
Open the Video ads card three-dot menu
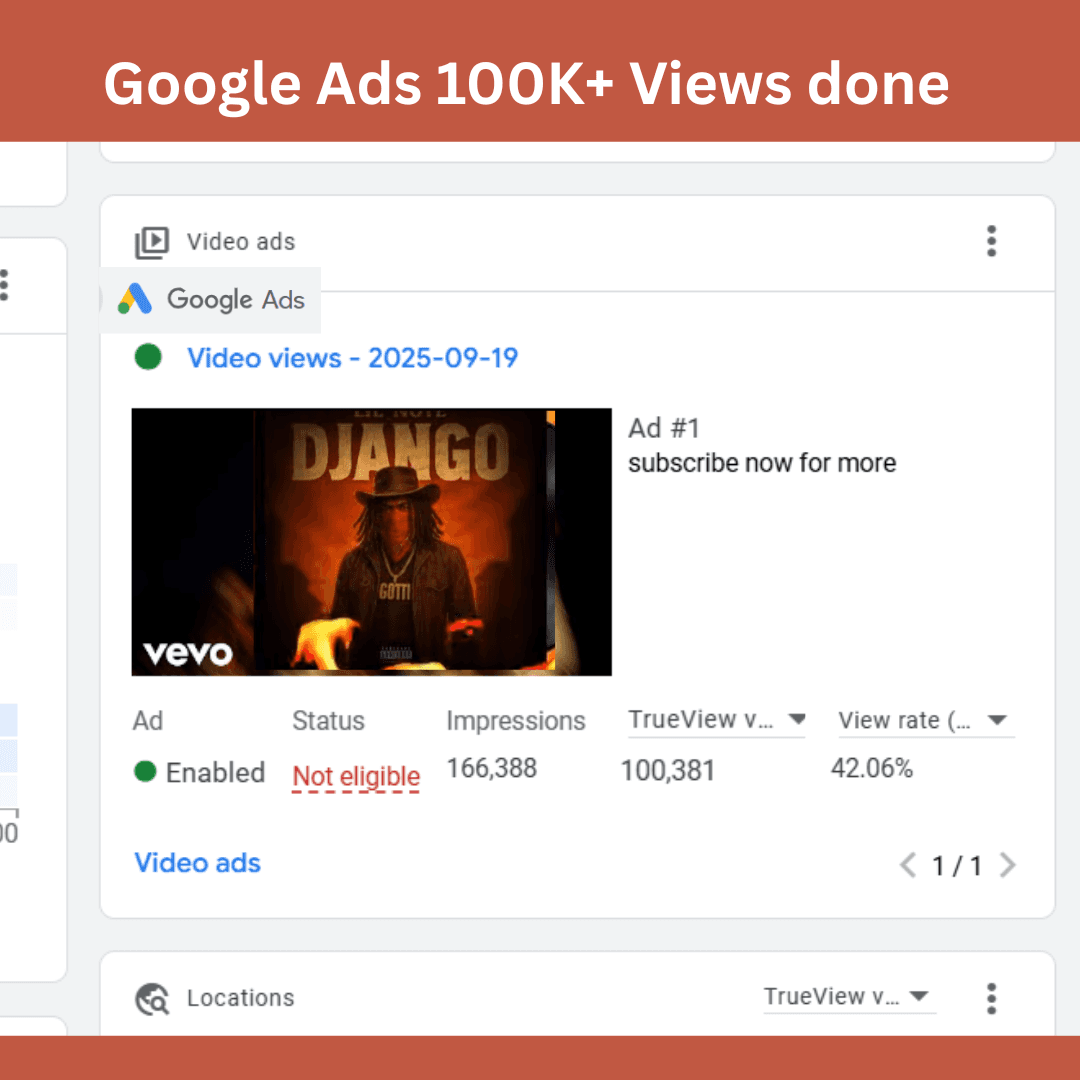[x=991, y=241]
